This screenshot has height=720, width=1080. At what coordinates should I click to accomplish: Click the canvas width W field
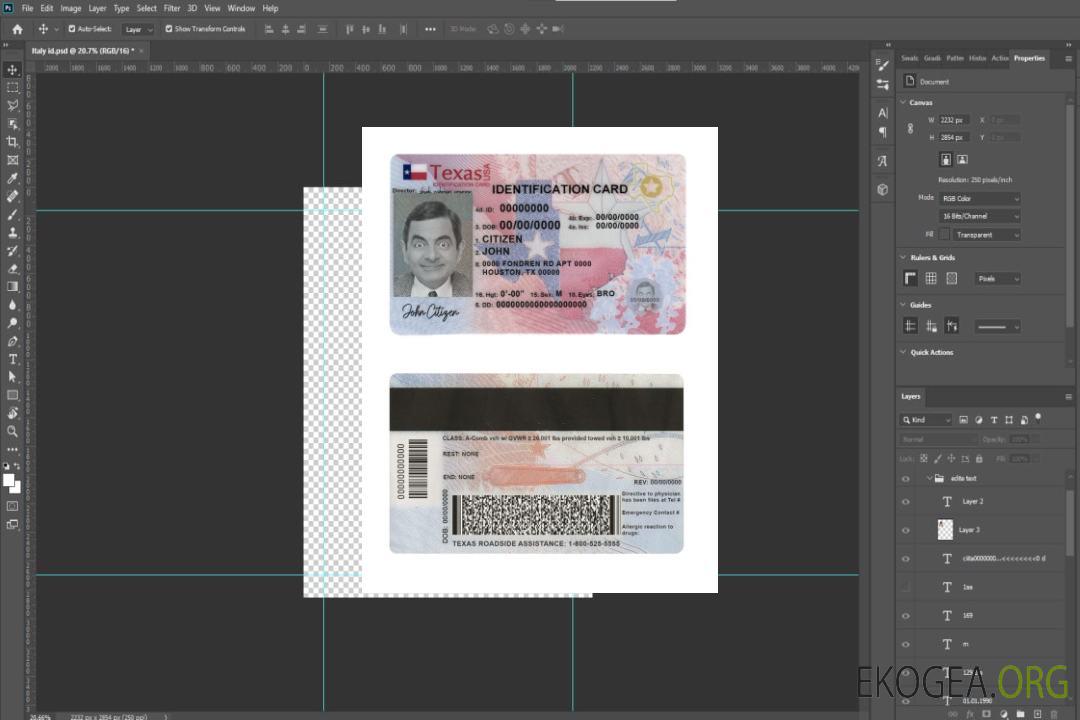tap(953, 120)
